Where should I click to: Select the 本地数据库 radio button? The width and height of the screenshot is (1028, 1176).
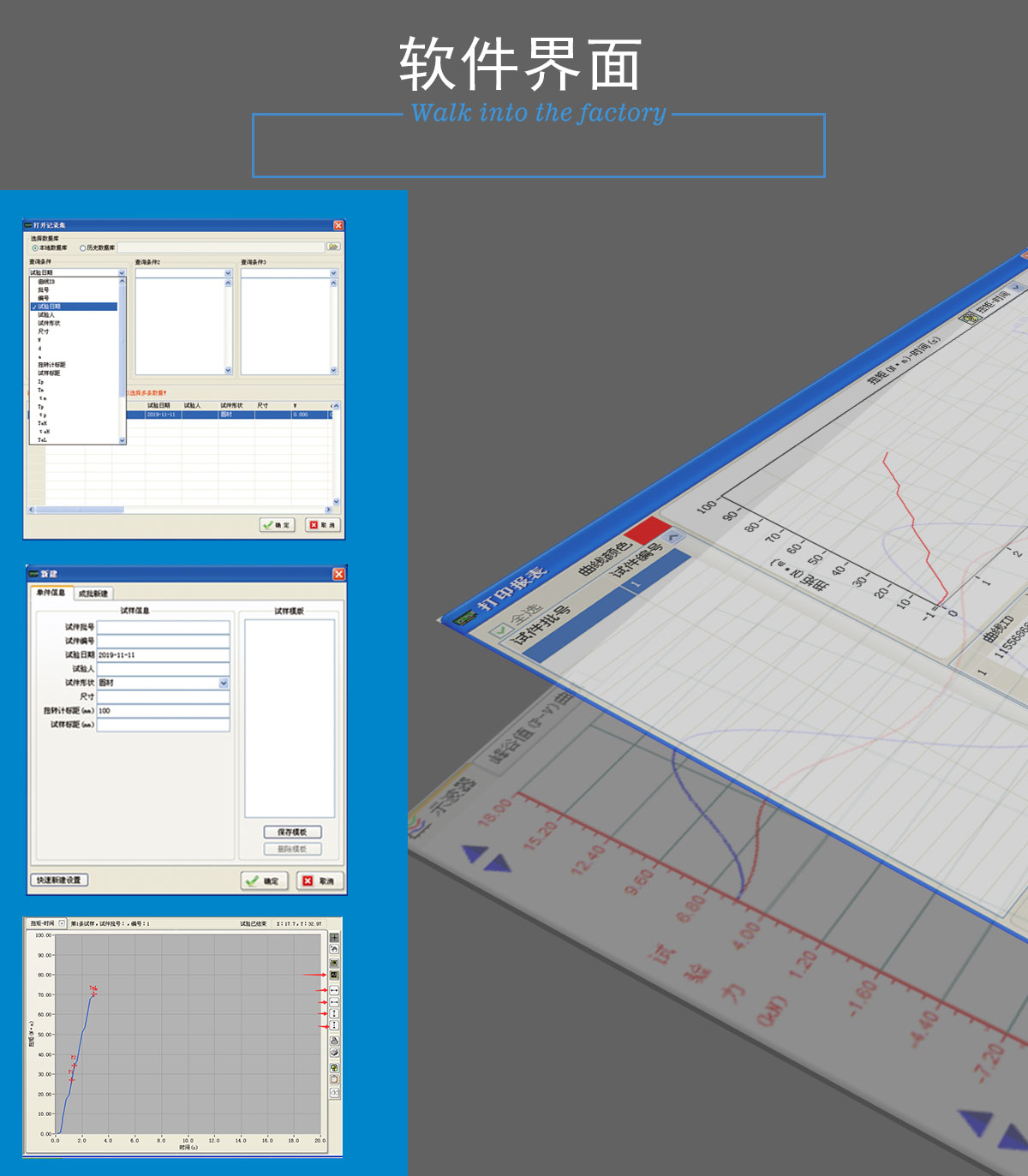(35, 248)
